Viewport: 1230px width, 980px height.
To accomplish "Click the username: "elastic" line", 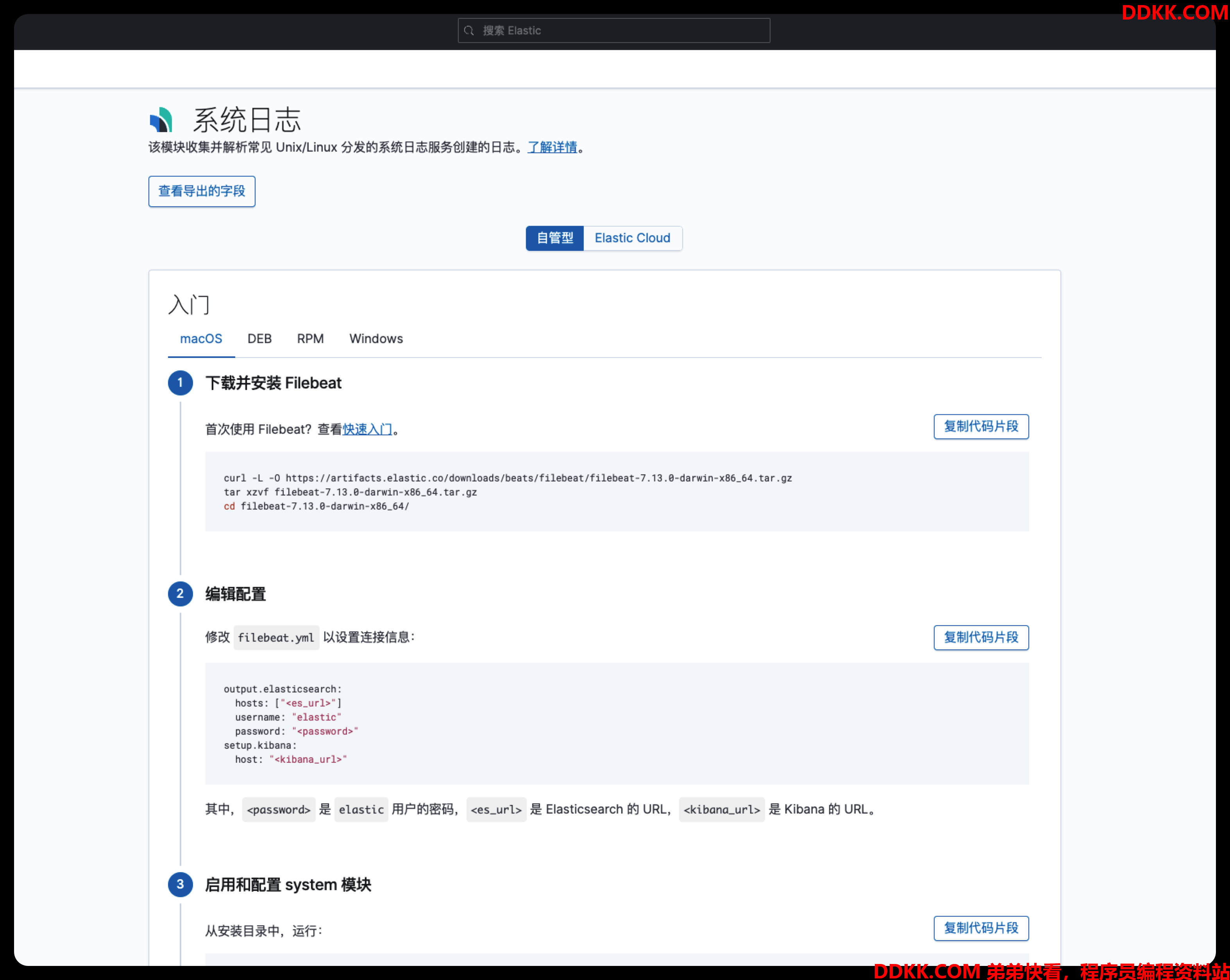I will (288, 717).
